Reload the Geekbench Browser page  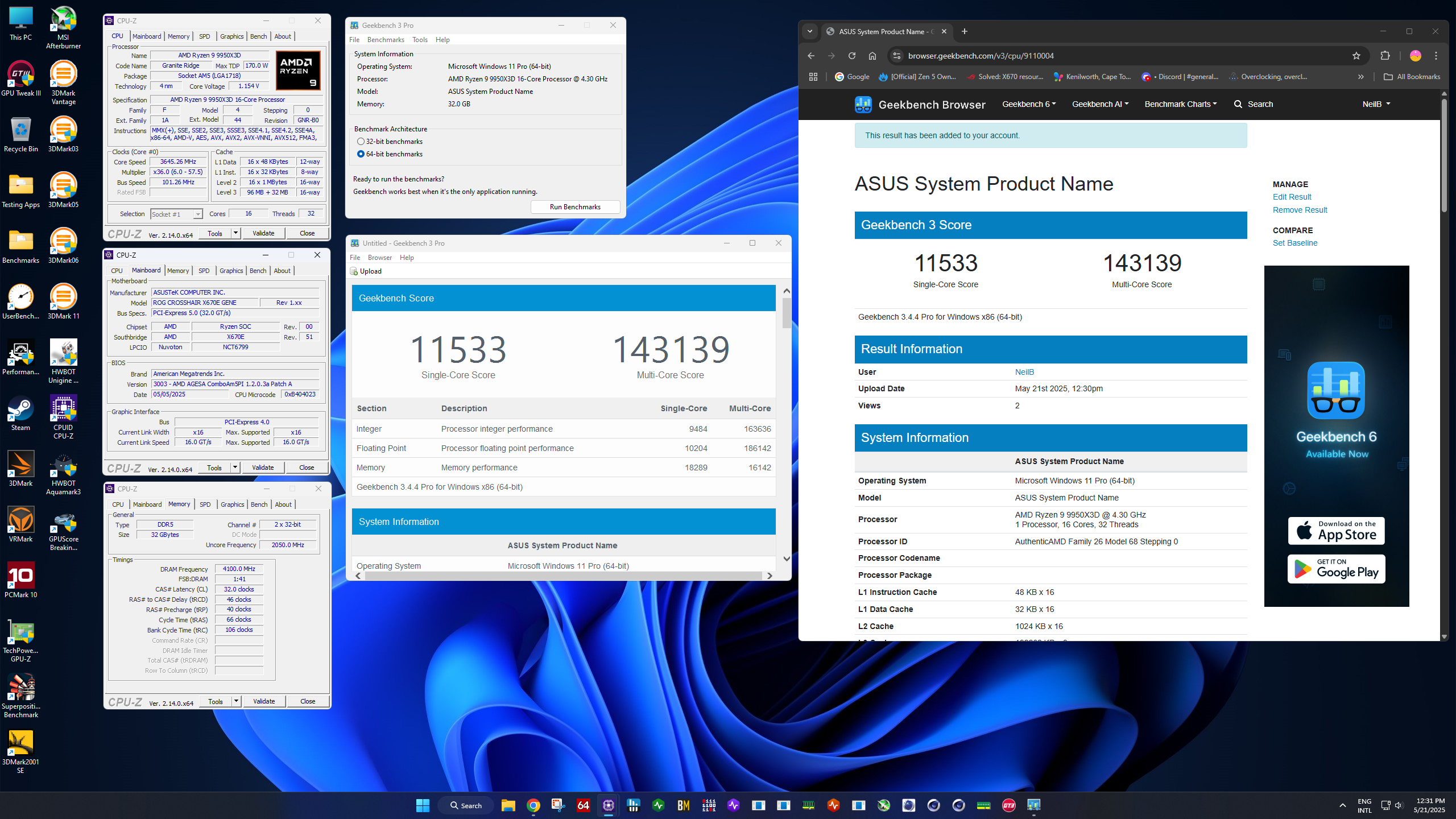coord(851,56)
